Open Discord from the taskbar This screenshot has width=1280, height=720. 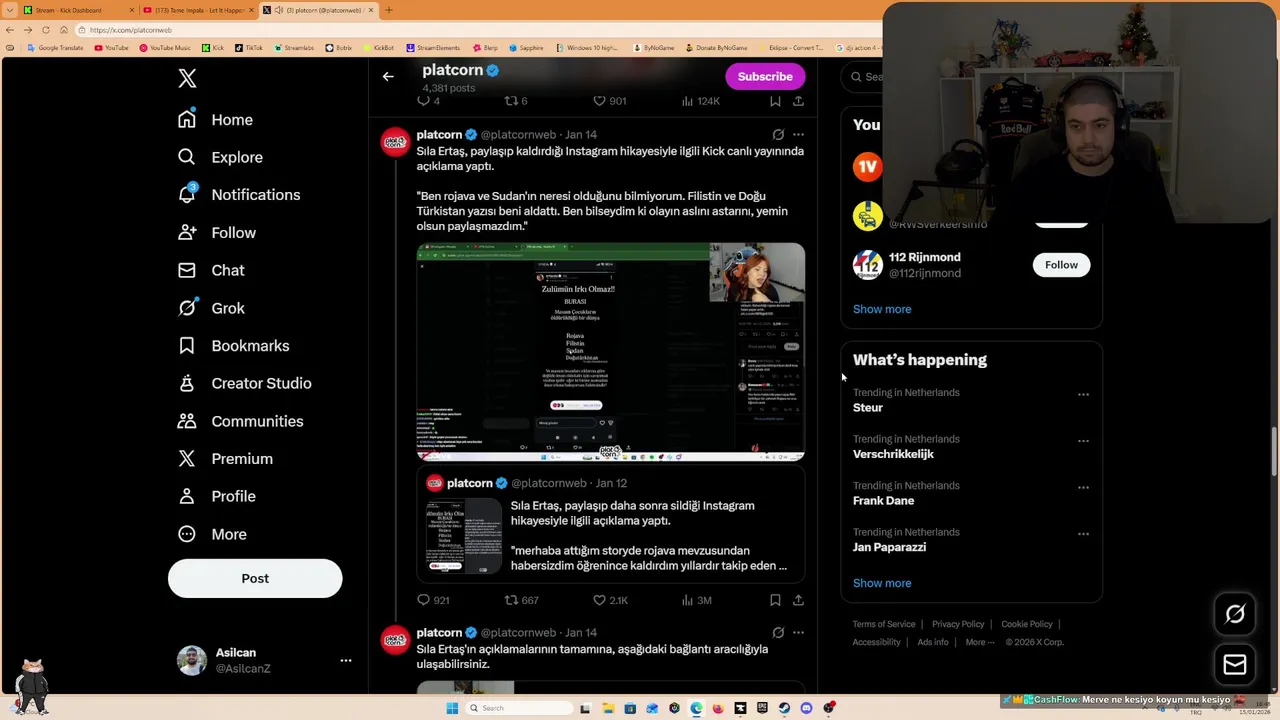[x=806, y=708]
